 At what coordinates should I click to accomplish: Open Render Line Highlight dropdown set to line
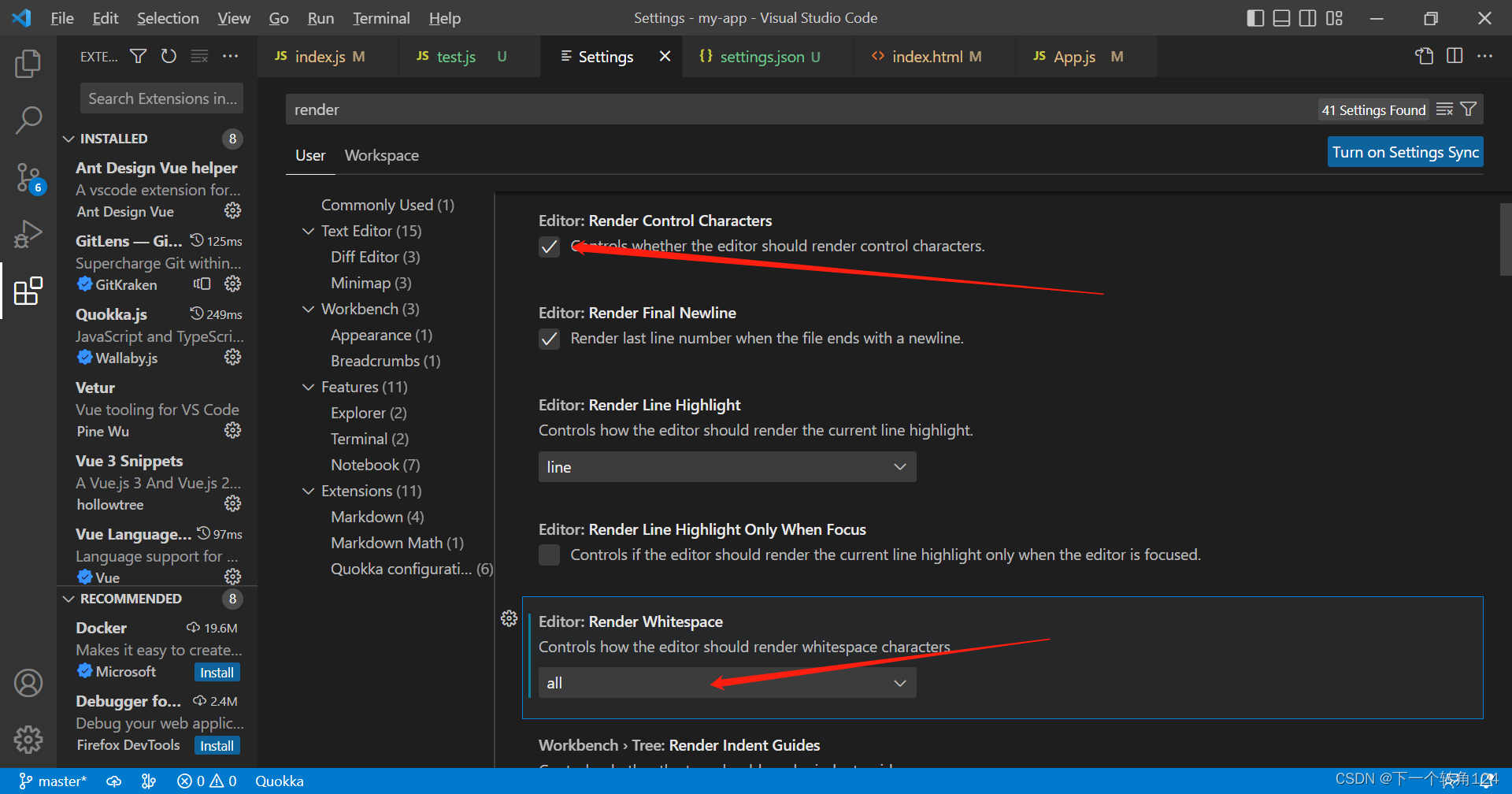pos(727,467)
